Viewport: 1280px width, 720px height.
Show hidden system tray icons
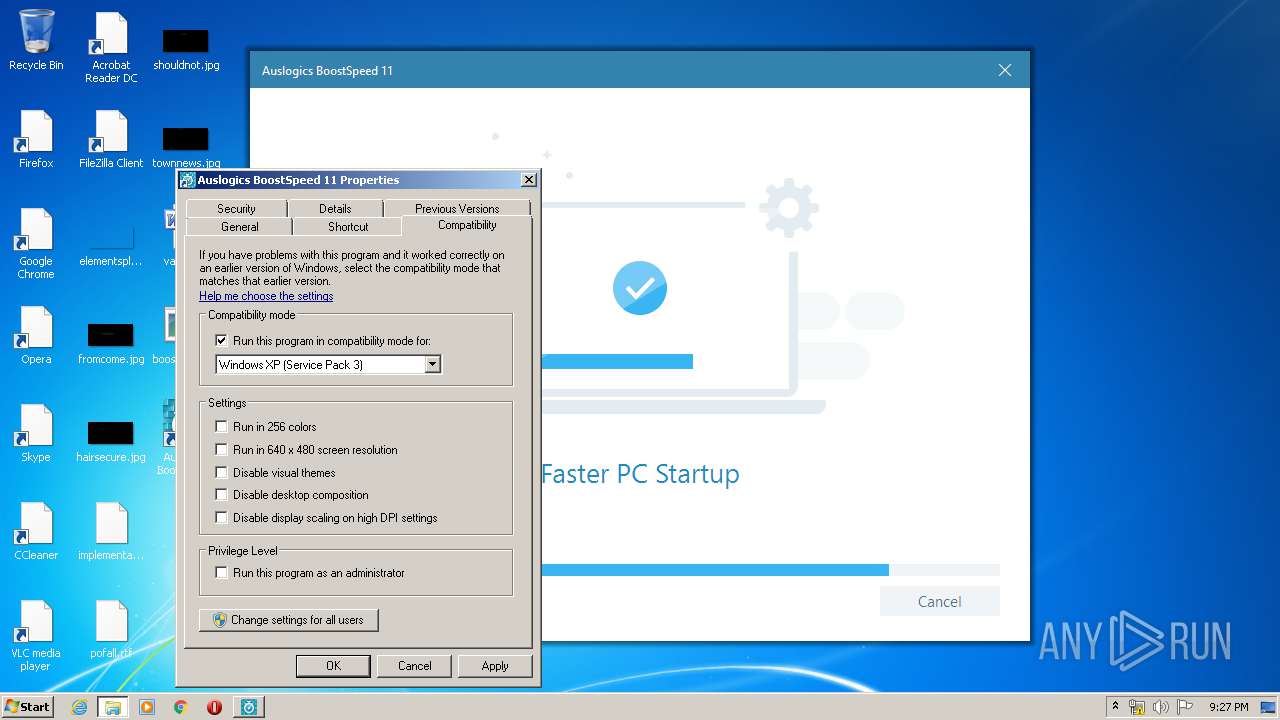1116,707
